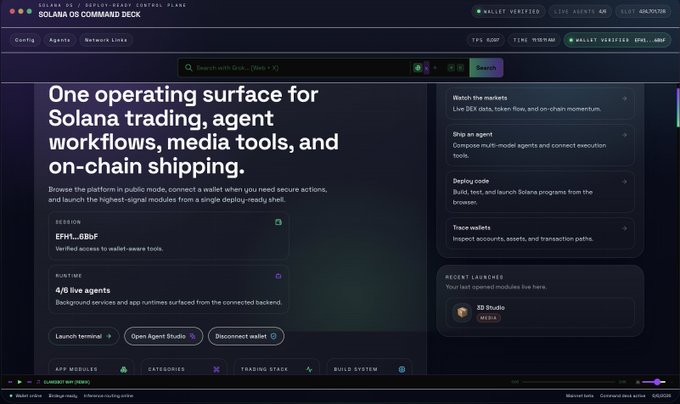Click the Time indicator pill
The image size is (680, 404).
tap(534, 40)
